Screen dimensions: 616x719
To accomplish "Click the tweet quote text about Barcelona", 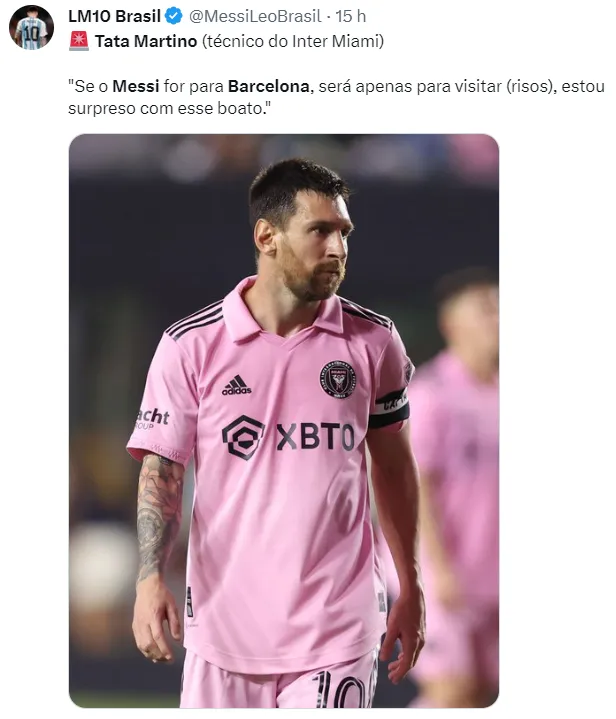I will pos(336,97).
